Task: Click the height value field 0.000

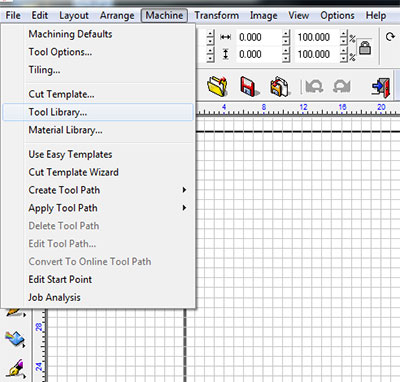Action: pos(259,54)
